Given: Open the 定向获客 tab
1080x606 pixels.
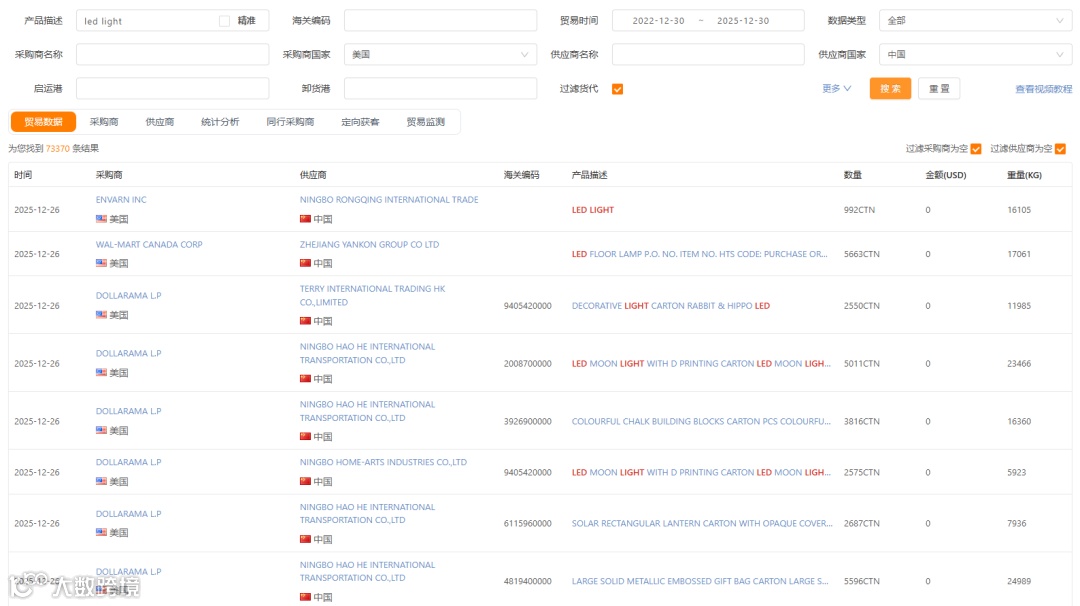Looking at the screenshot, I should (x=360, y=122).
